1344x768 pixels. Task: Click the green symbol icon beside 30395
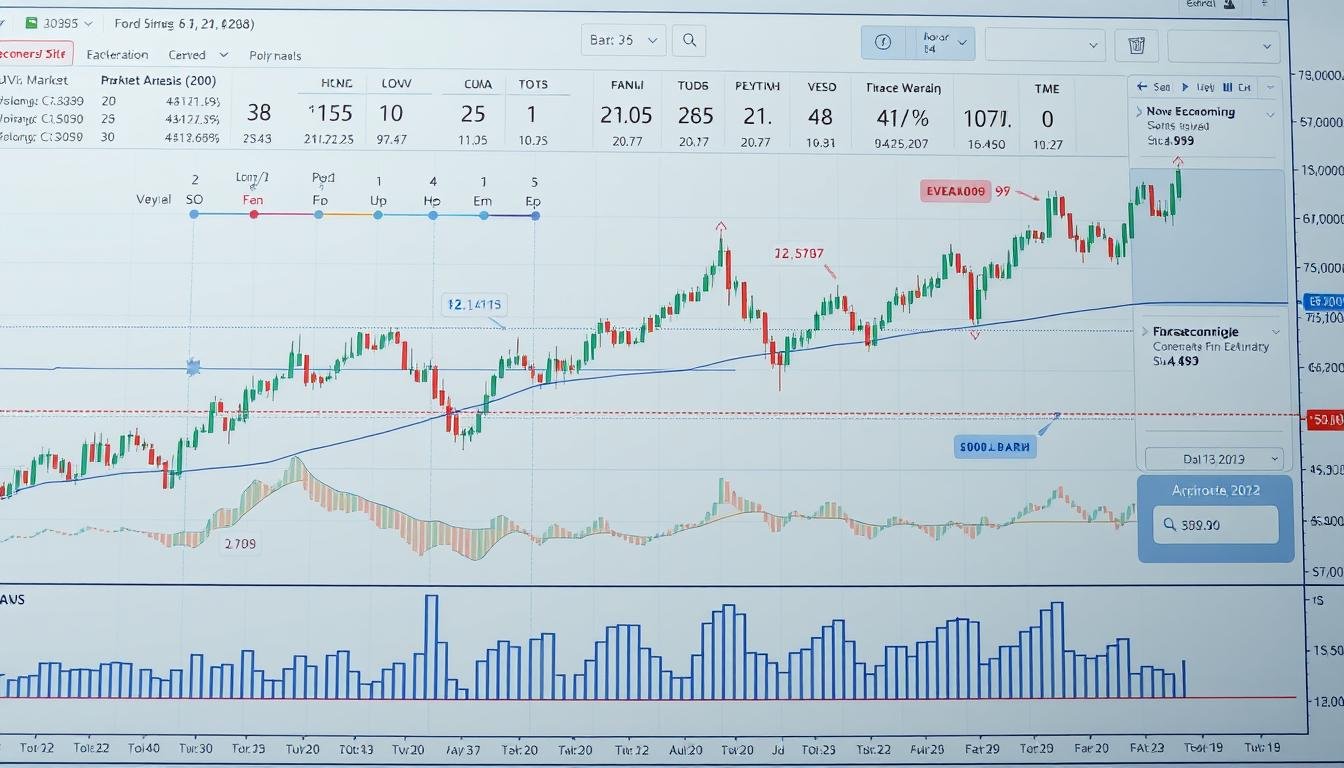click(31, 22)
